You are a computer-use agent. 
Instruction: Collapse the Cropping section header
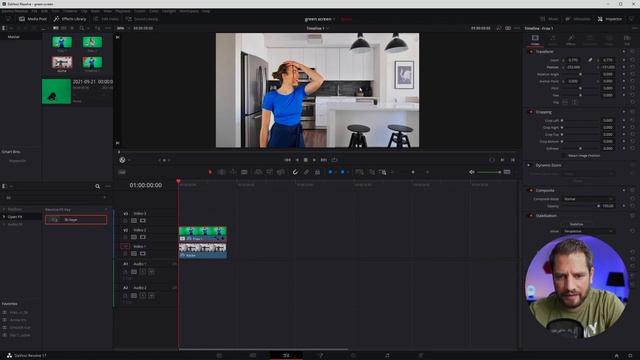(x=544, y=112)
